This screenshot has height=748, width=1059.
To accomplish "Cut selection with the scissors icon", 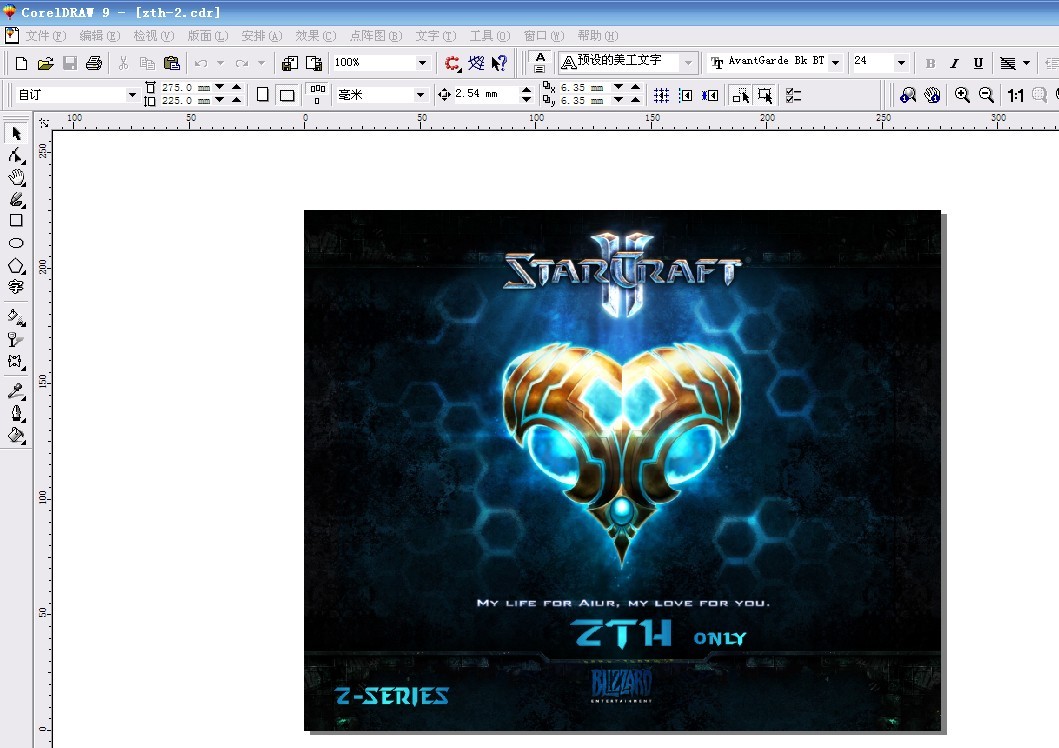I will click(123, 63).
